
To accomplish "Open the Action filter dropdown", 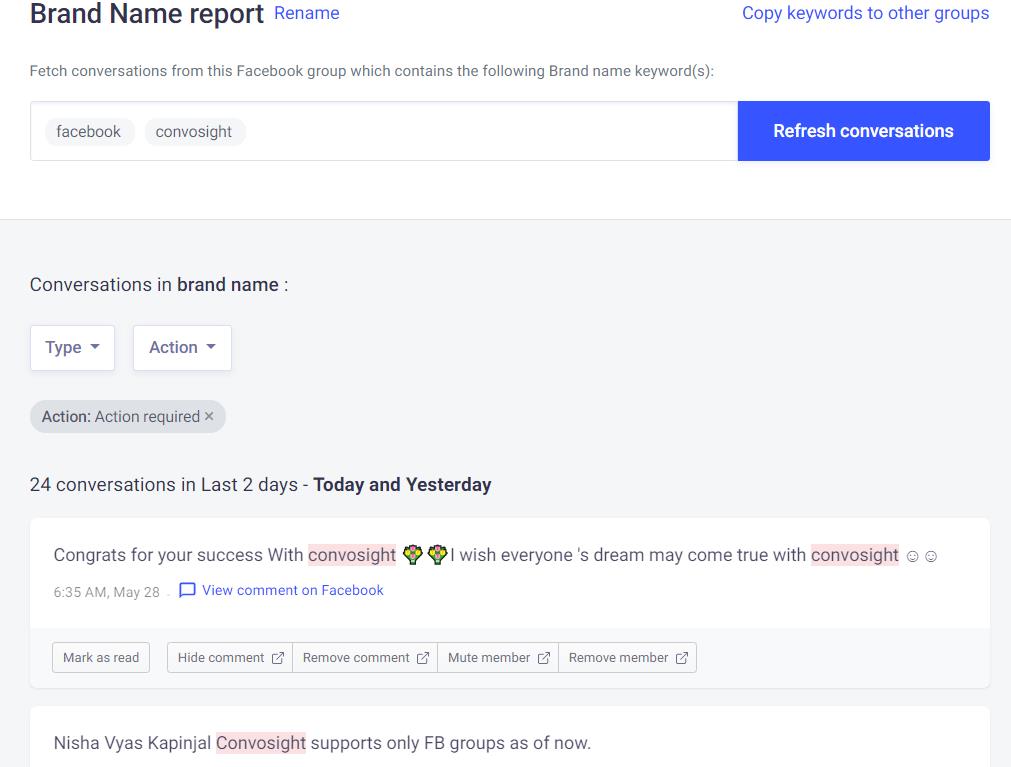I will pyautogui.click(x=181, y=347).
